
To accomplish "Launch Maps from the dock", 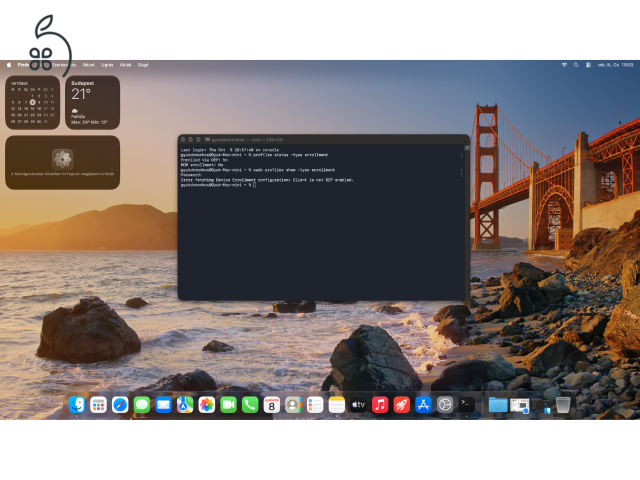I will pyautogui.click(x=185, y=405).
